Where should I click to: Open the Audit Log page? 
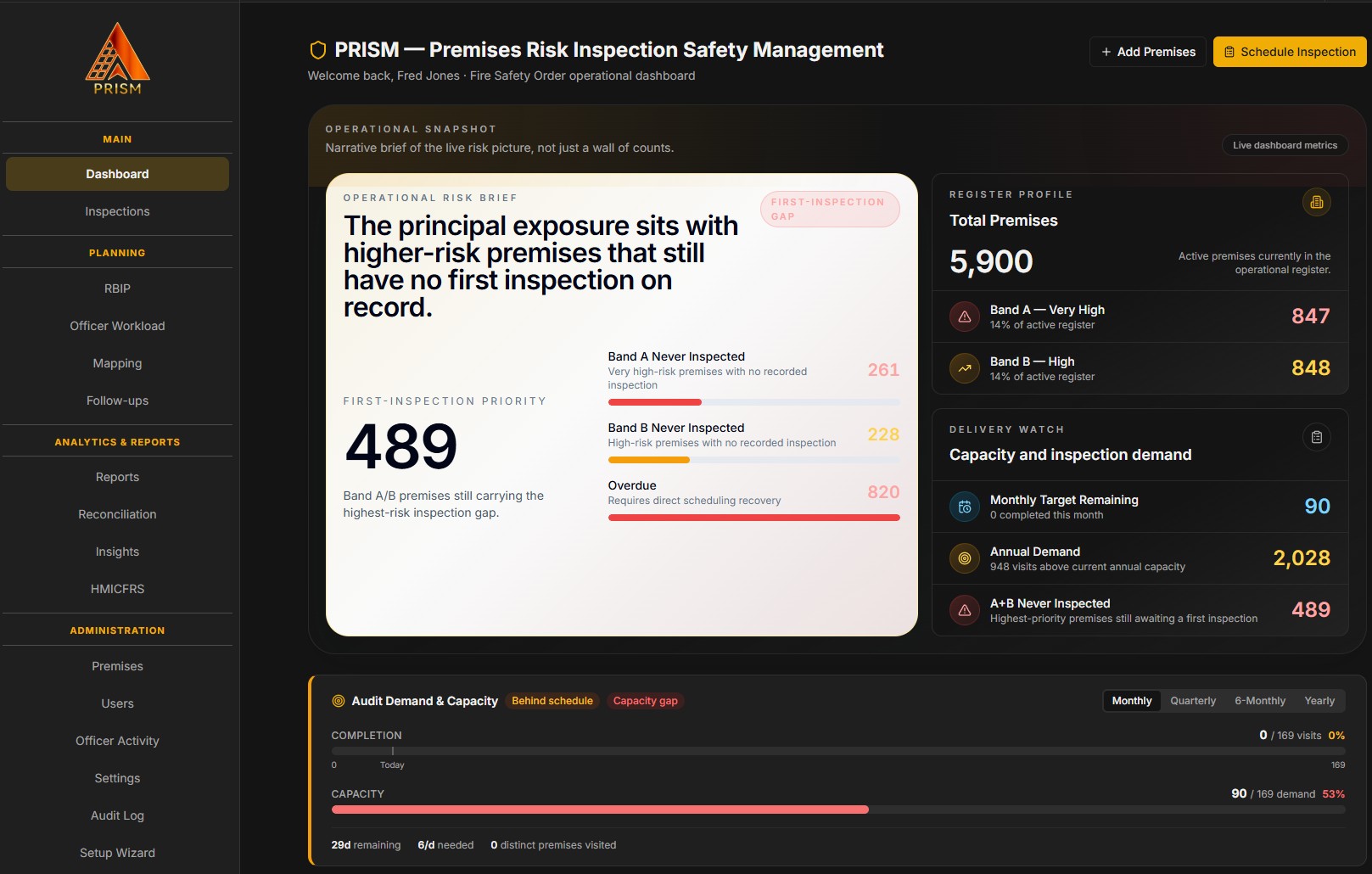pyautogui.click(x=117, y=815)
